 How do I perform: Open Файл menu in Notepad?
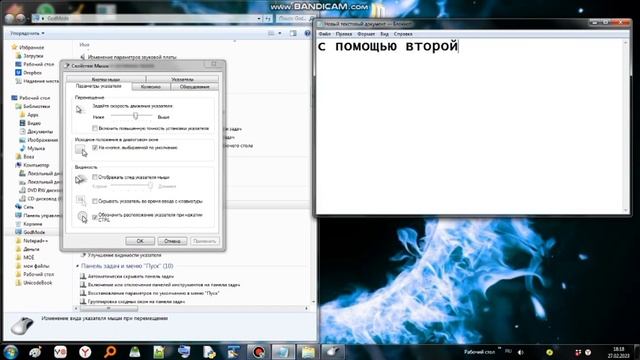tap(324, 34)
